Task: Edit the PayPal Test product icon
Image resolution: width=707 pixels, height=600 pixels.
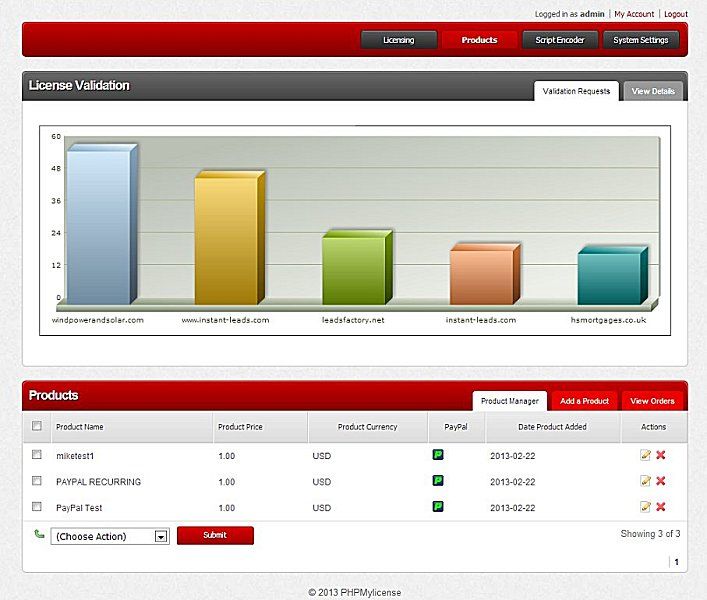Action: click(645, 507)
